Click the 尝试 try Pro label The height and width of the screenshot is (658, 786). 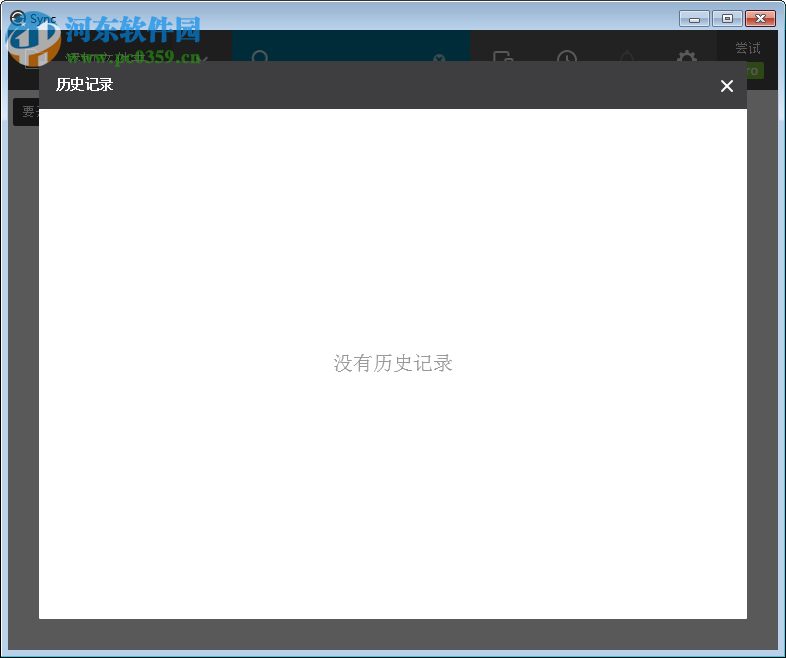click(x=747, y=48)
